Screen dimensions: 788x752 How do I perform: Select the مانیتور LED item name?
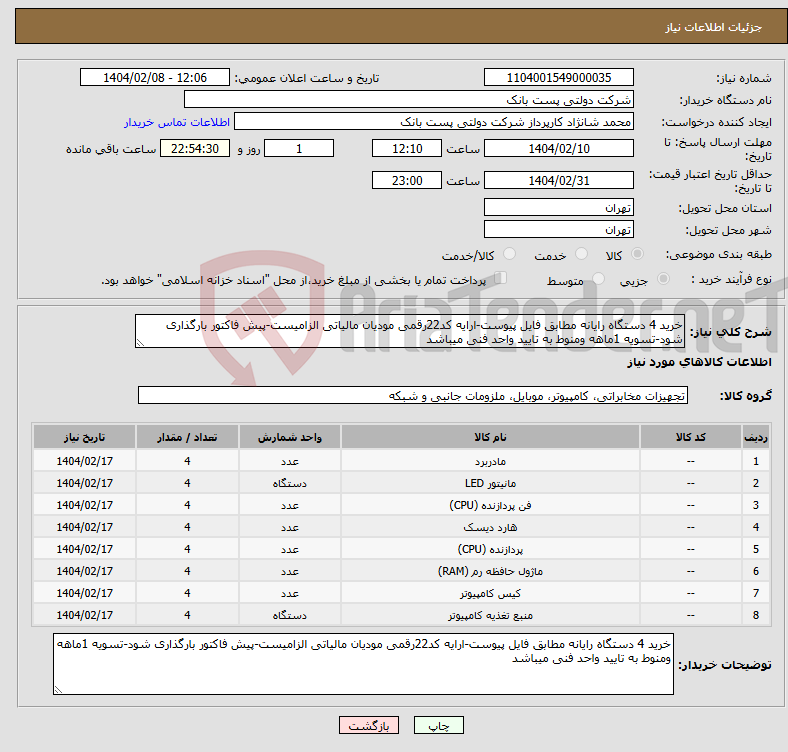point(490,484)
